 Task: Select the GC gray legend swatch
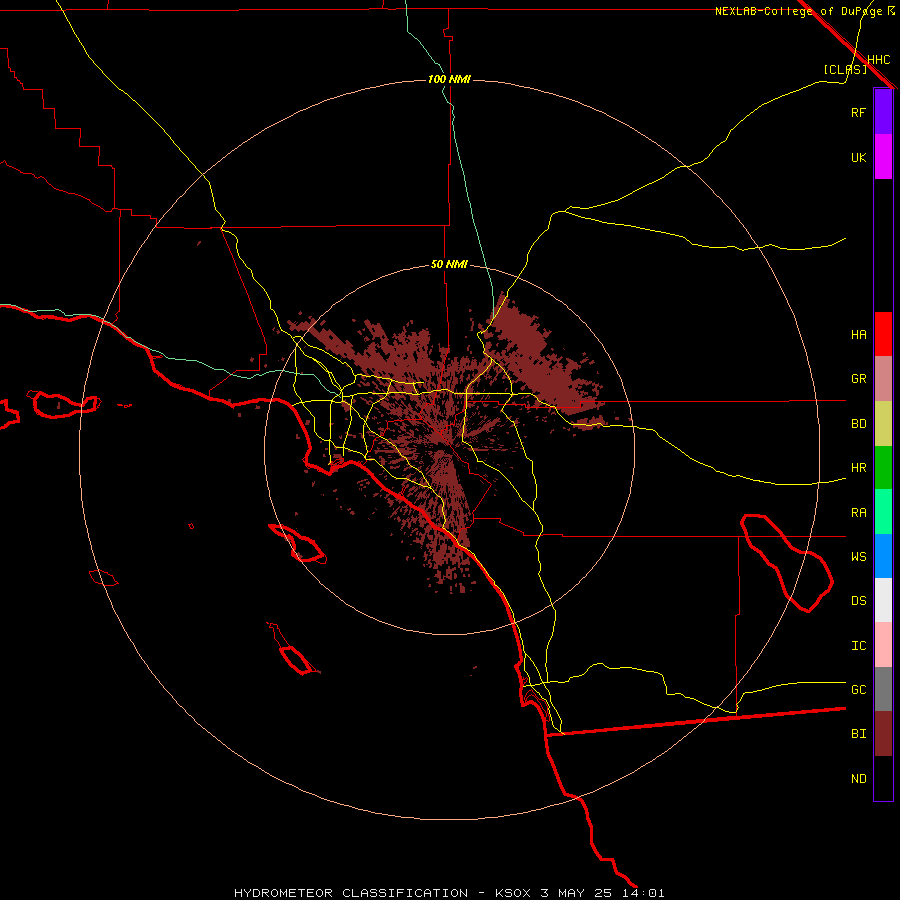pyautogui.click(x=883, y=689)
